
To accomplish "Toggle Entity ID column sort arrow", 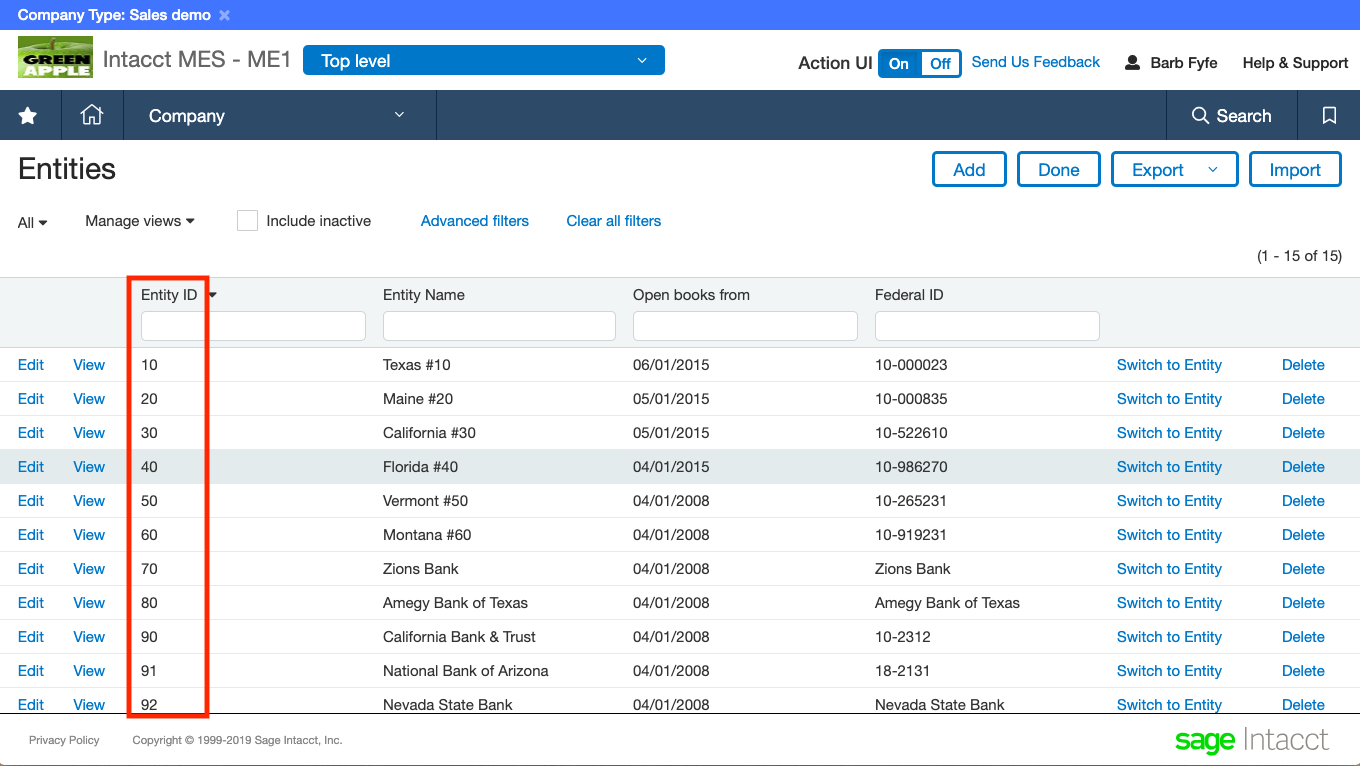I will point(212,295).
